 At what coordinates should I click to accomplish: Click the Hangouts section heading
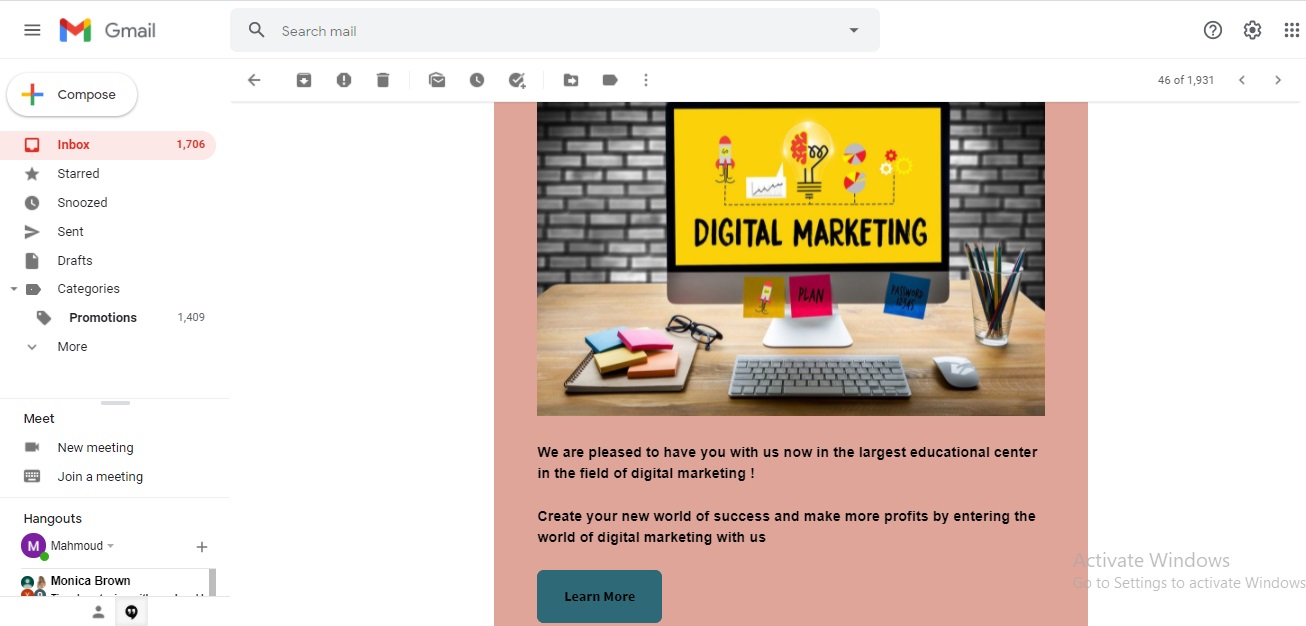[53, 519]
